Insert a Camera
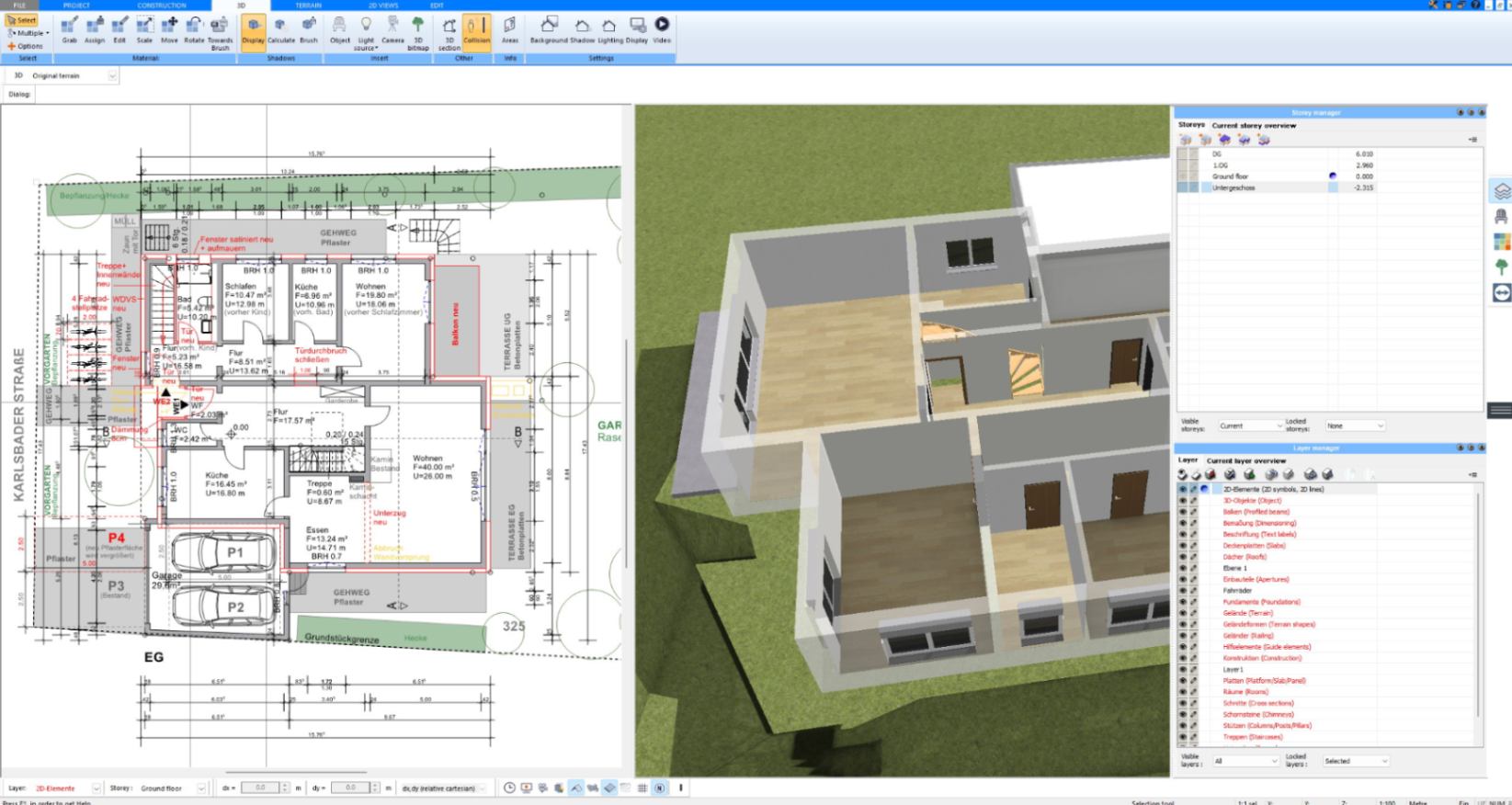Image resolution: width=1512 pixels, height=805 pixels. coord(392,30)
